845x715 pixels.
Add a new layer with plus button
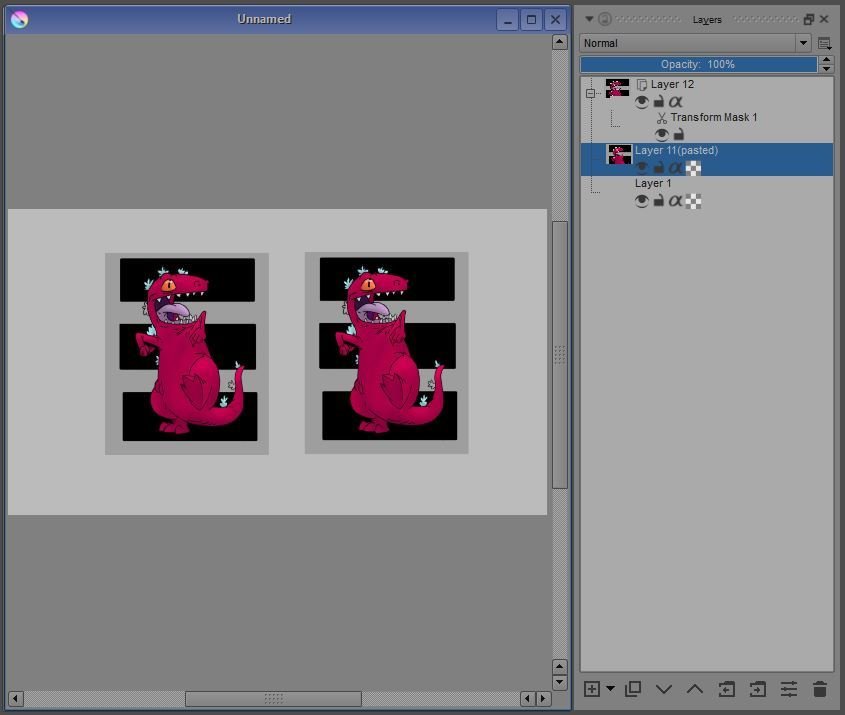(x=592, y=689)
